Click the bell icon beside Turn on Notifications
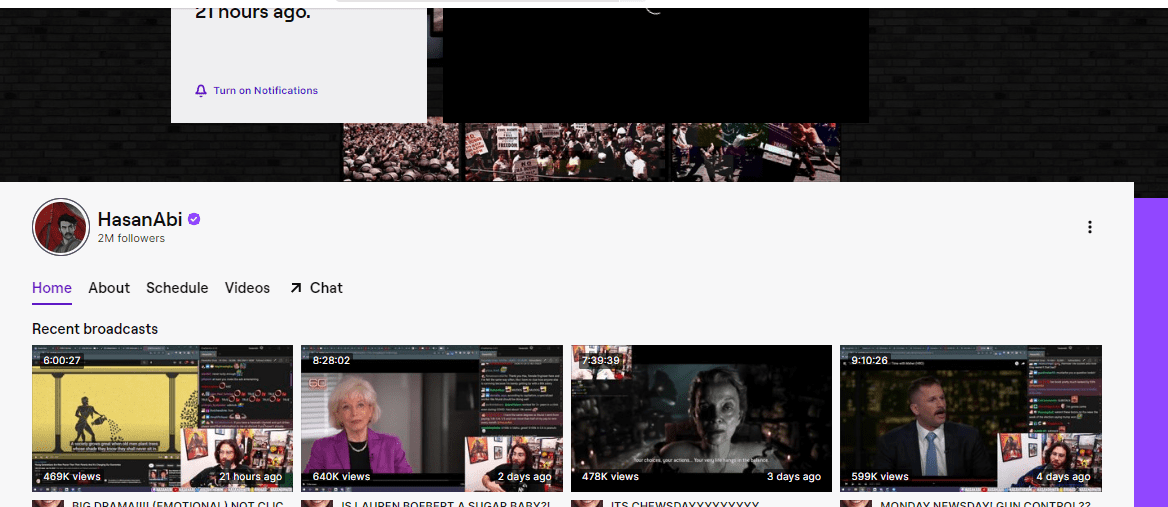 tap(200, 91)
